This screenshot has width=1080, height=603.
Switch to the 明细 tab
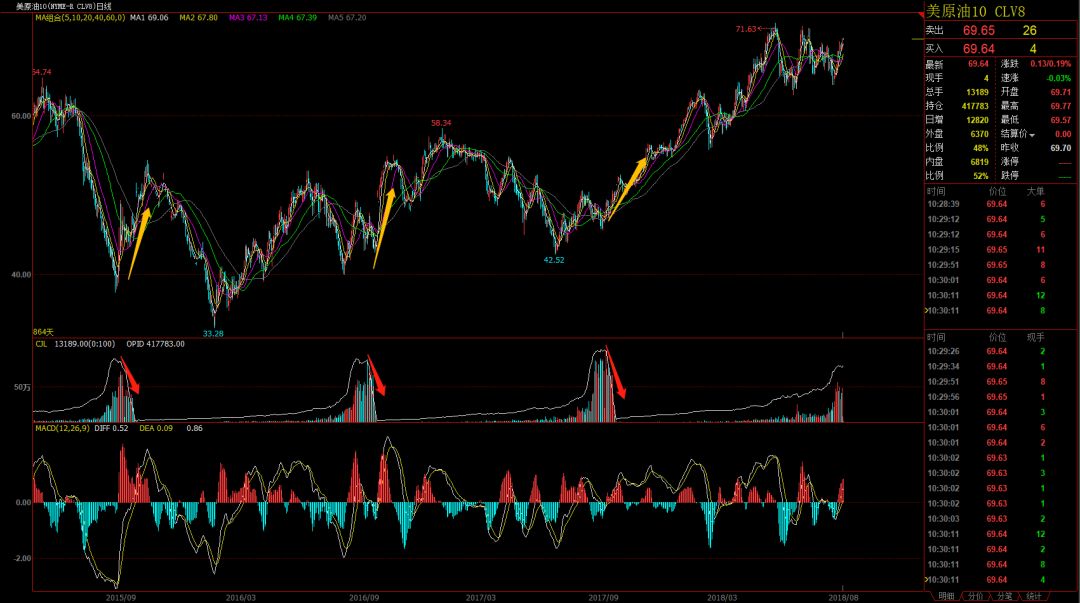[x=946, y=596]
